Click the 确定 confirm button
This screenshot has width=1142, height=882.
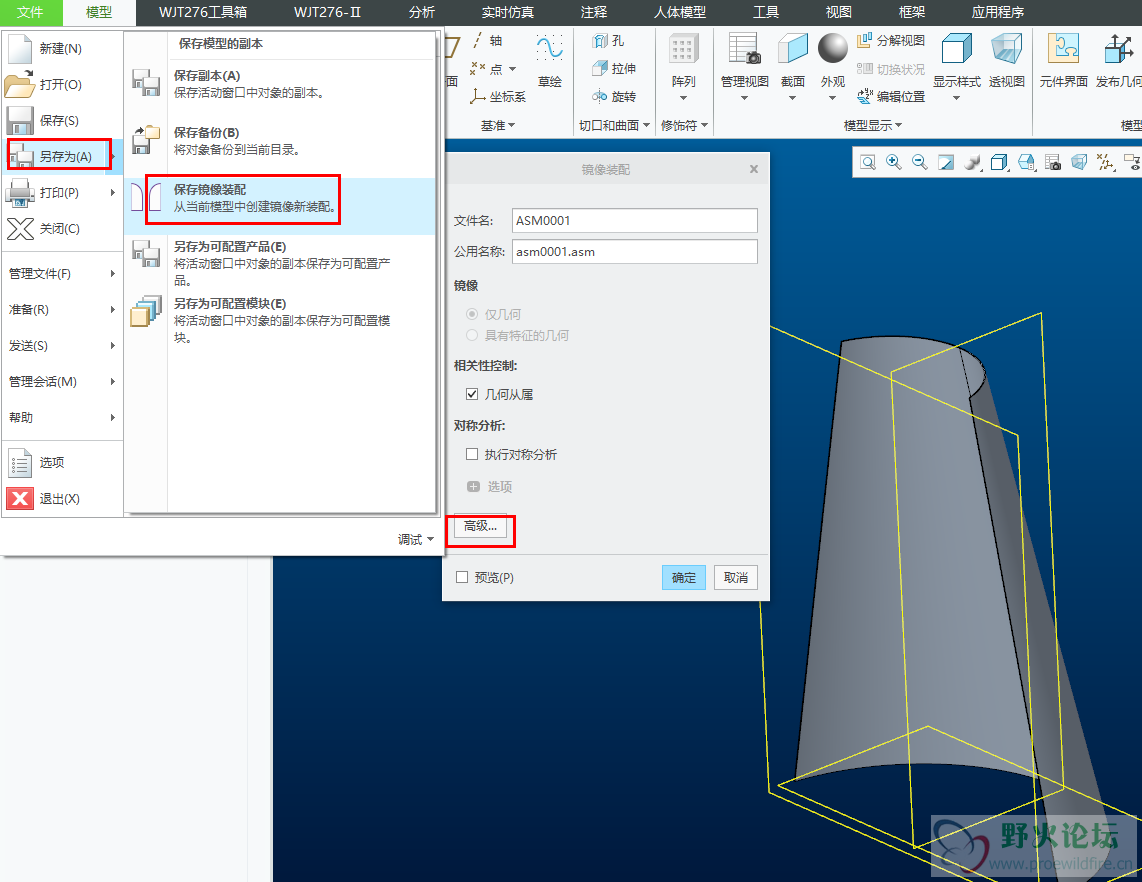(684, 578)
